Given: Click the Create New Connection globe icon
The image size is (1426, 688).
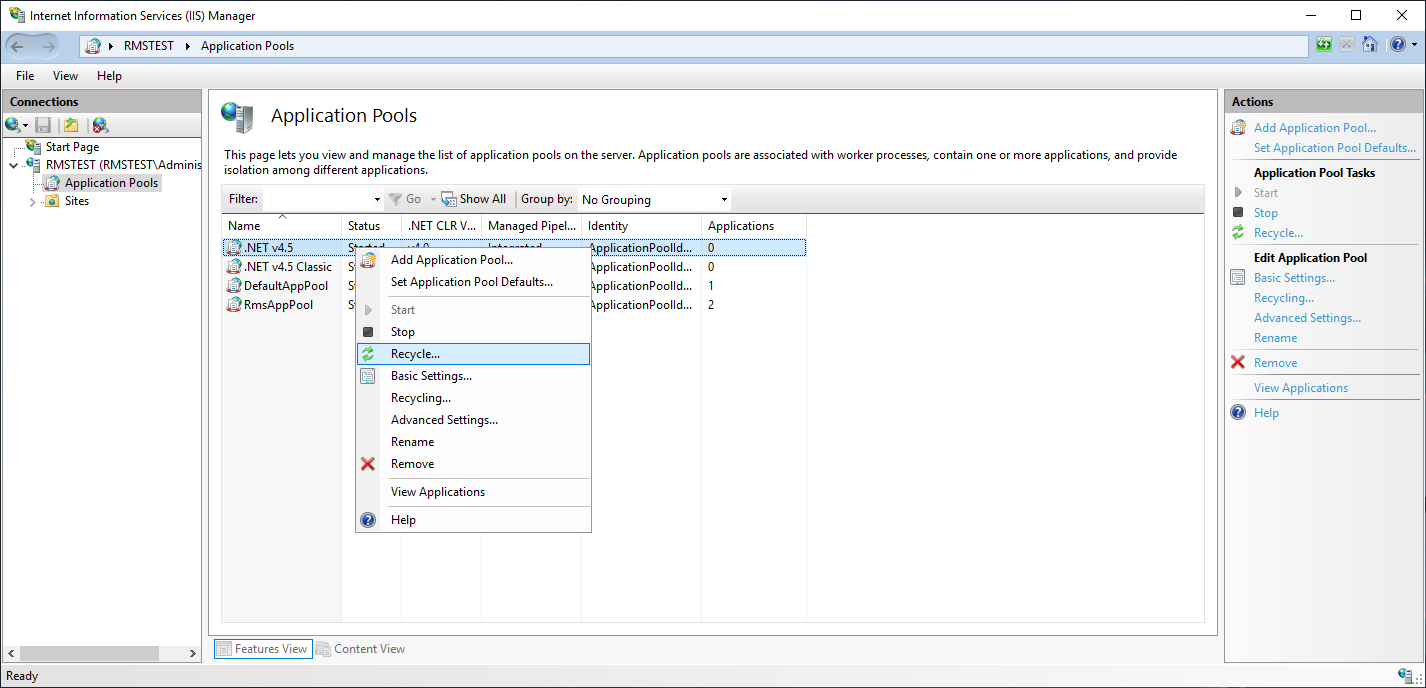Looking at the screenshot, I should coord(13,125).
